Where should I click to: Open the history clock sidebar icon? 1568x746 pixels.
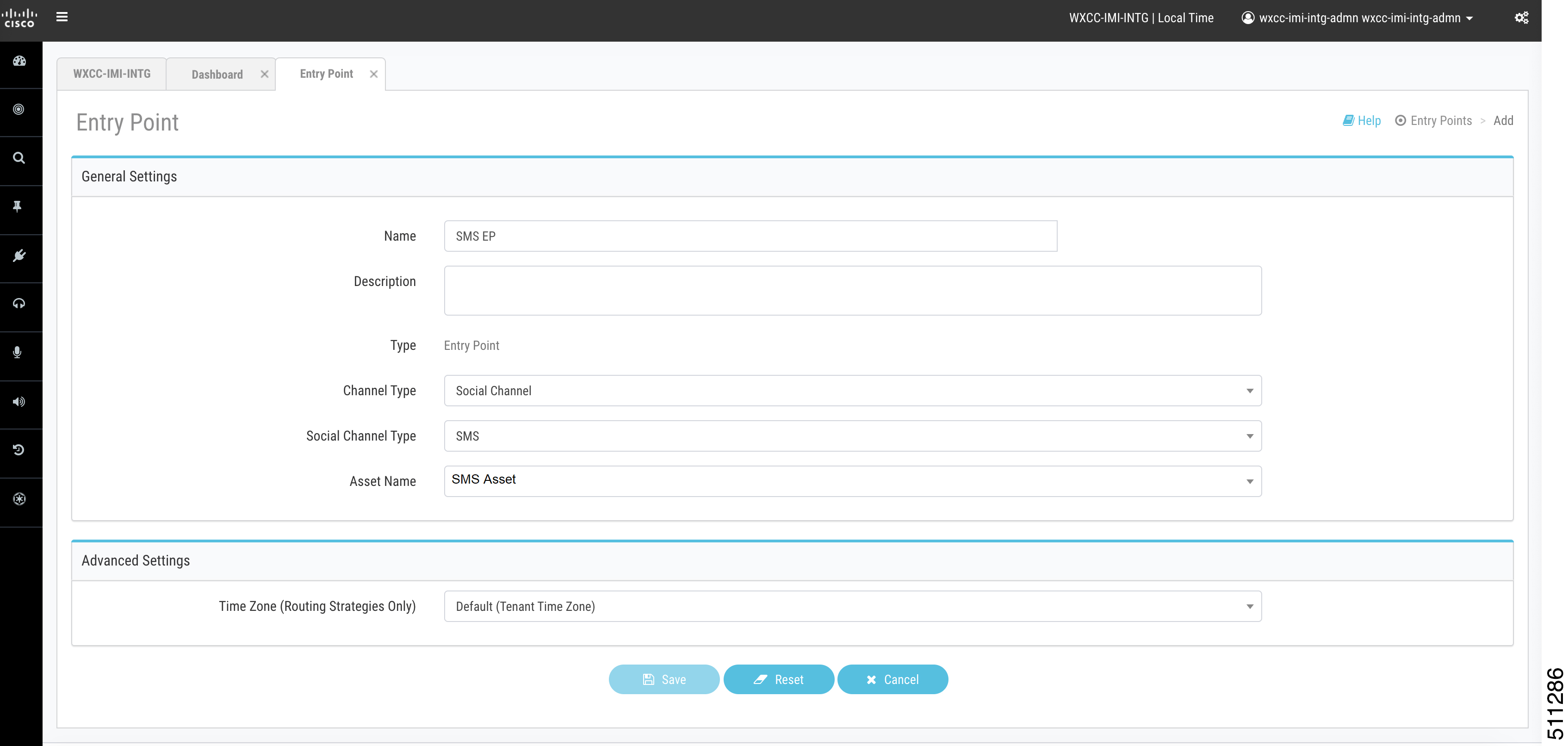tap(19, 450)
